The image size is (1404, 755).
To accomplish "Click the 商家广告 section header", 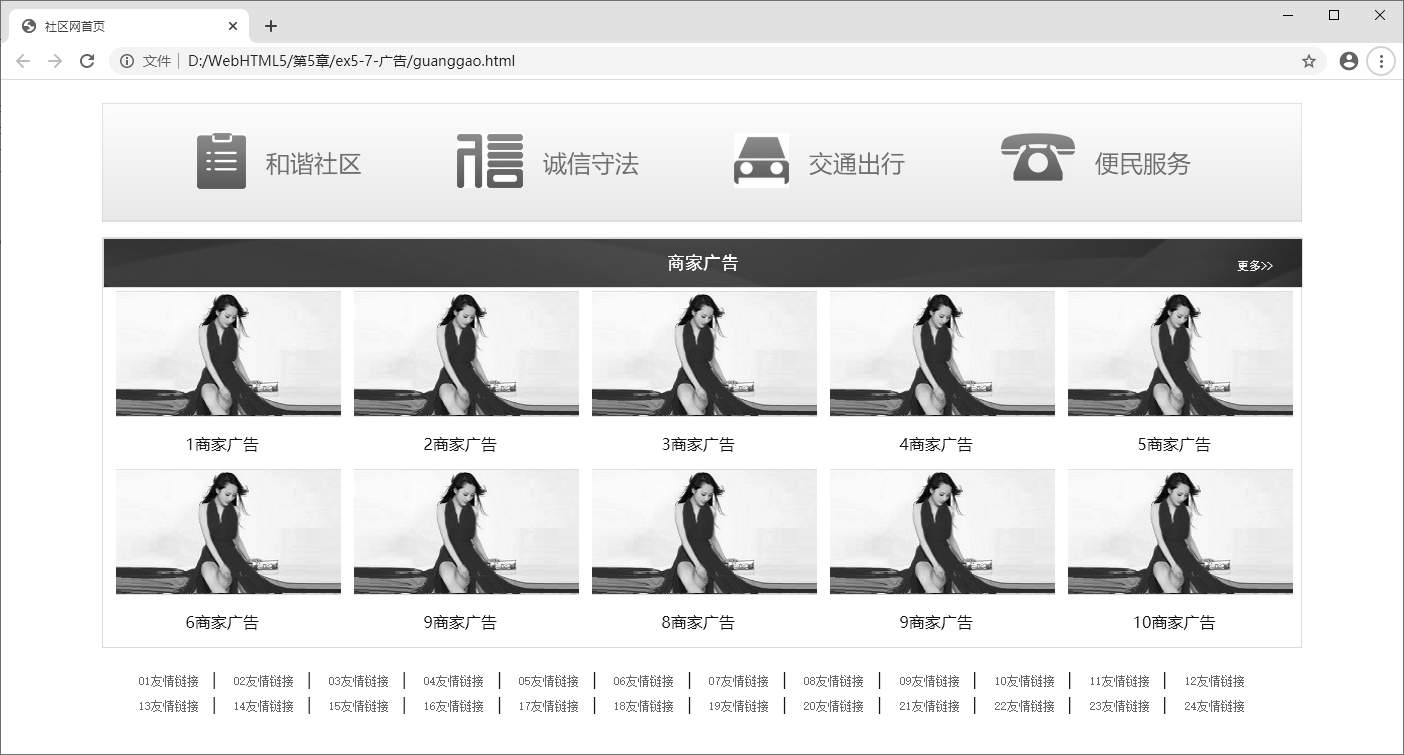I will (x=702, y=263).
